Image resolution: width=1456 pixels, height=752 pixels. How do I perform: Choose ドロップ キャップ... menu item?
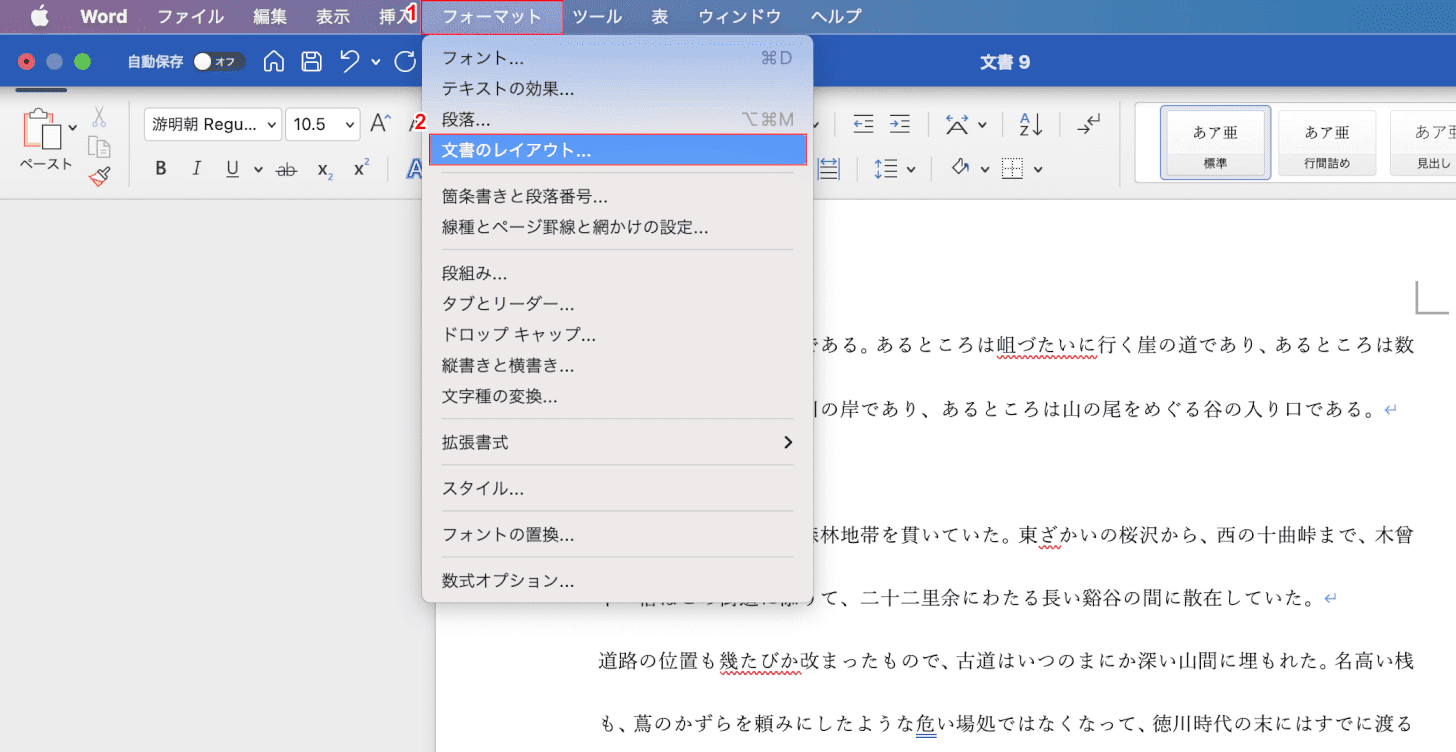618,335
